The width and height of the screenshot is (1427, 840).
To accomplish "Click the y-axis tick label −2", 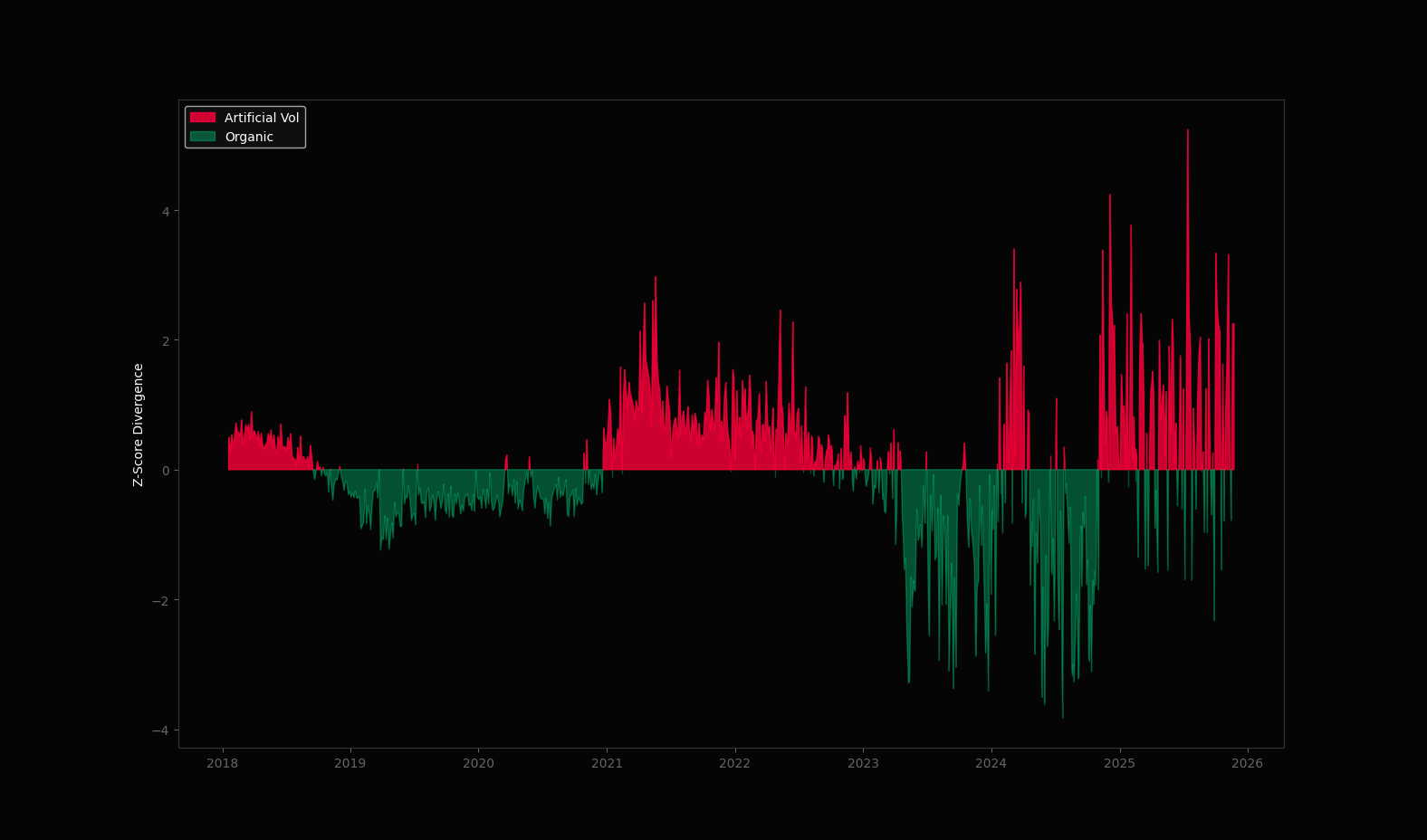I will [161, 601].
